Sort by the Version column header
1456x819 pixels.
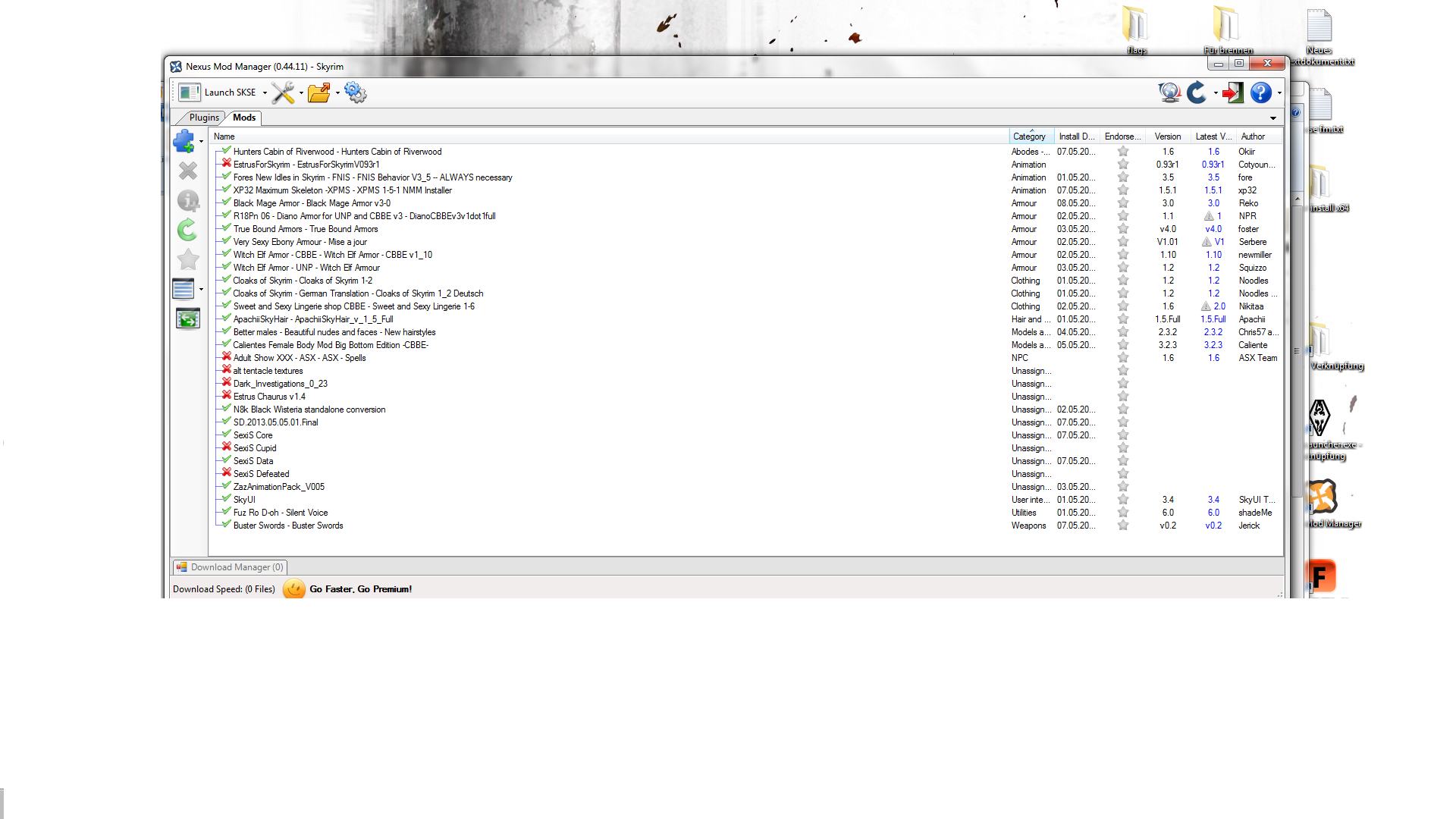pos(1168,136)
